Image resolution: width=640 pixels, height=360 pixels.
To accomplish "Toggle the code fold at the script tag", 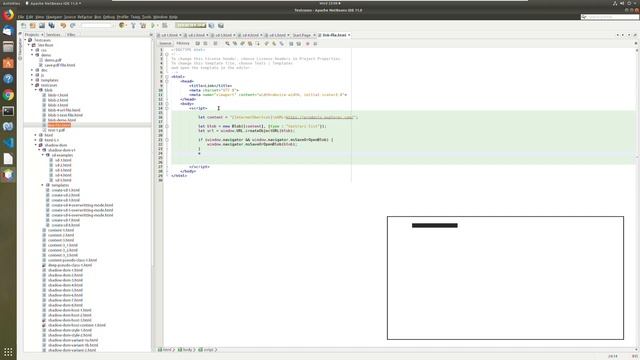I will click(167, 108).
